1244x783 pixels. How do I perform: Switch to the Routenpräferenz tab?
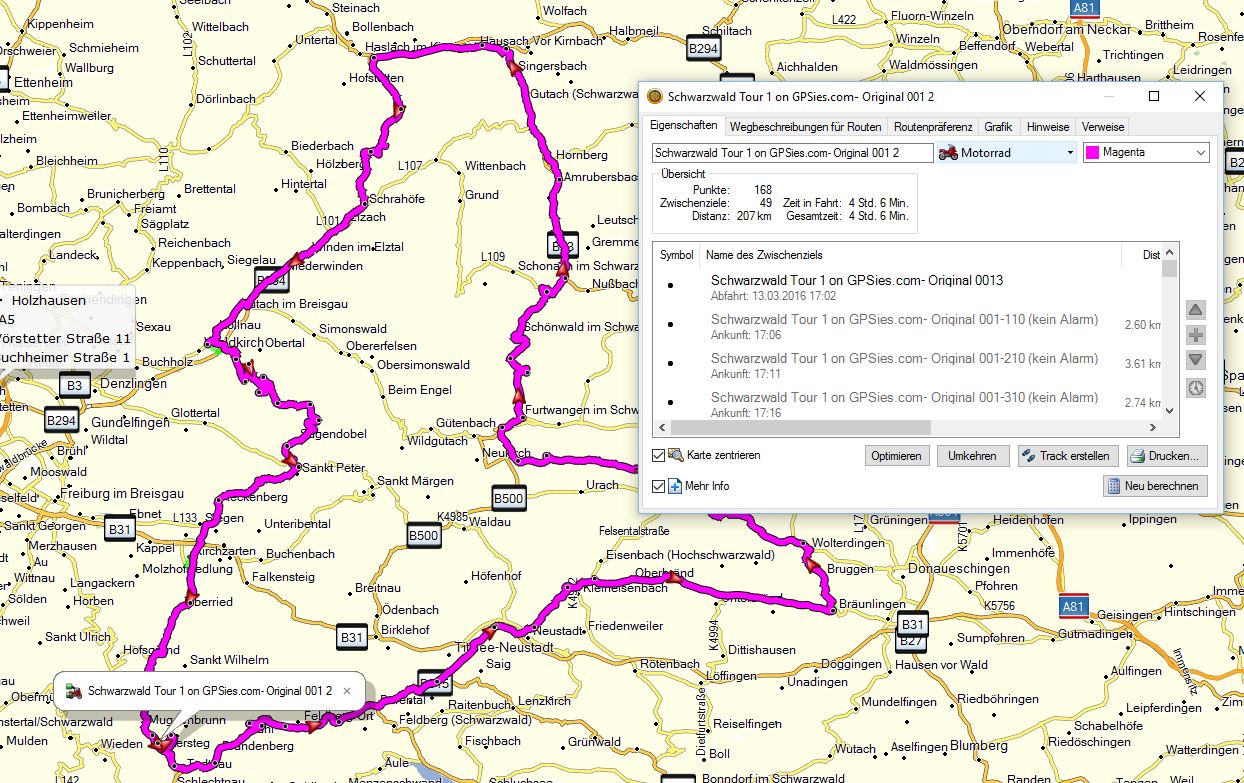932,127
